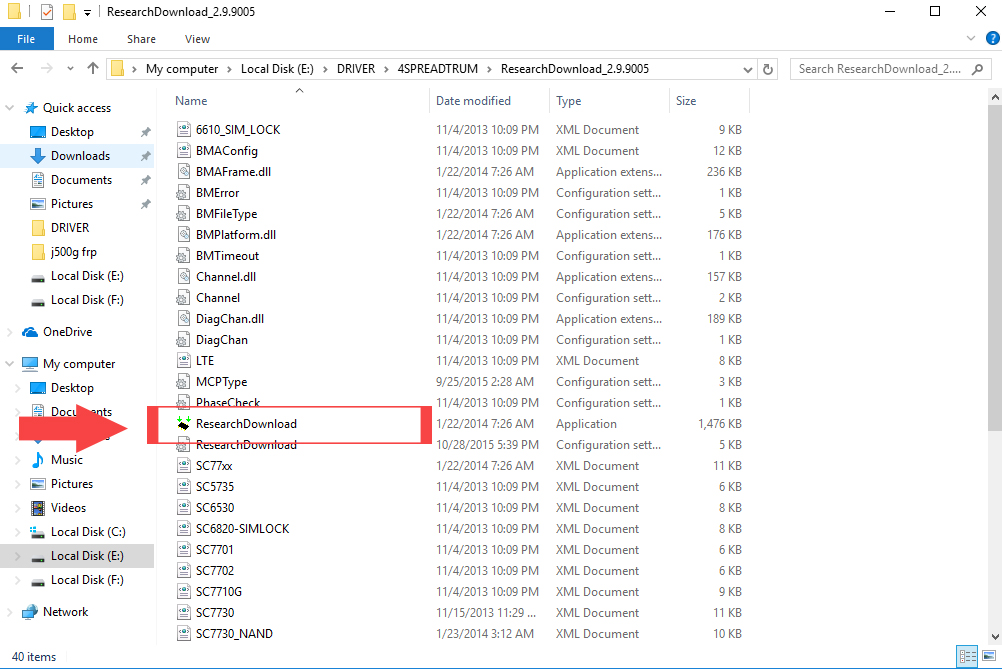The height and width of the screenshot is (669, 1002).
Task: Select DRIVER folder in Quick access
Action: point(70,228)
